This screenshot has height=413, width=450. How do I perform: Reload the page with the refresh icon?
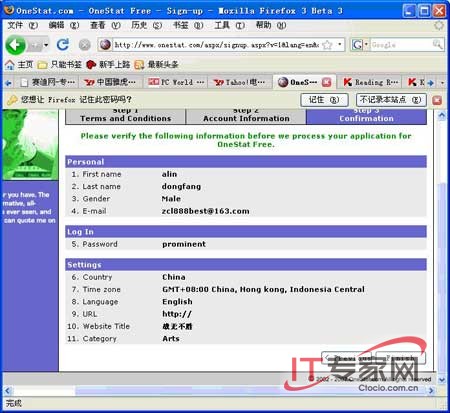point(63,44)
